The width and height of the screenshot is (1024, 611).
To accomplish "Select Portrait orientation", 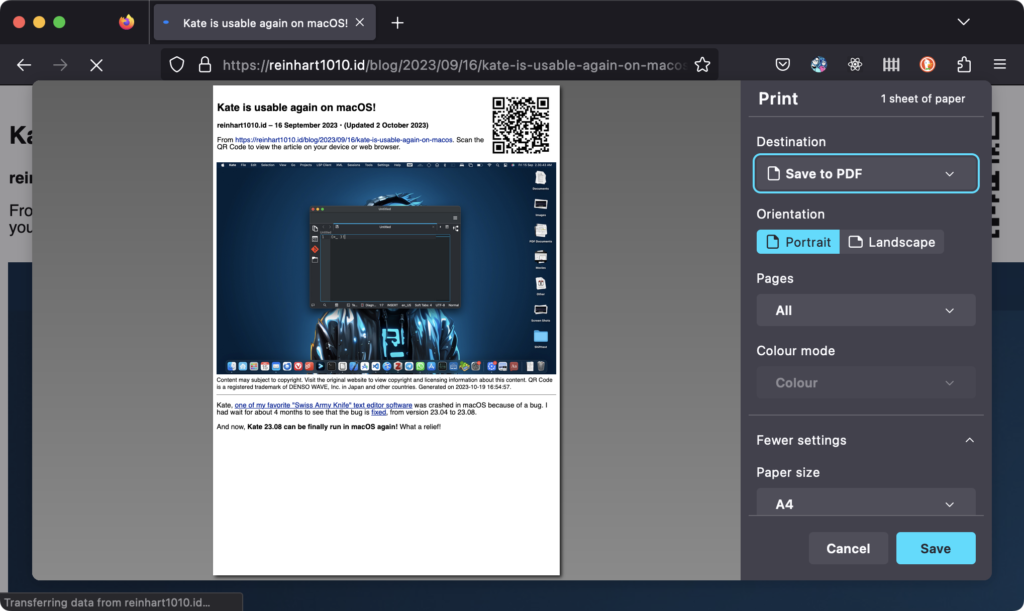I will point(797,242).
